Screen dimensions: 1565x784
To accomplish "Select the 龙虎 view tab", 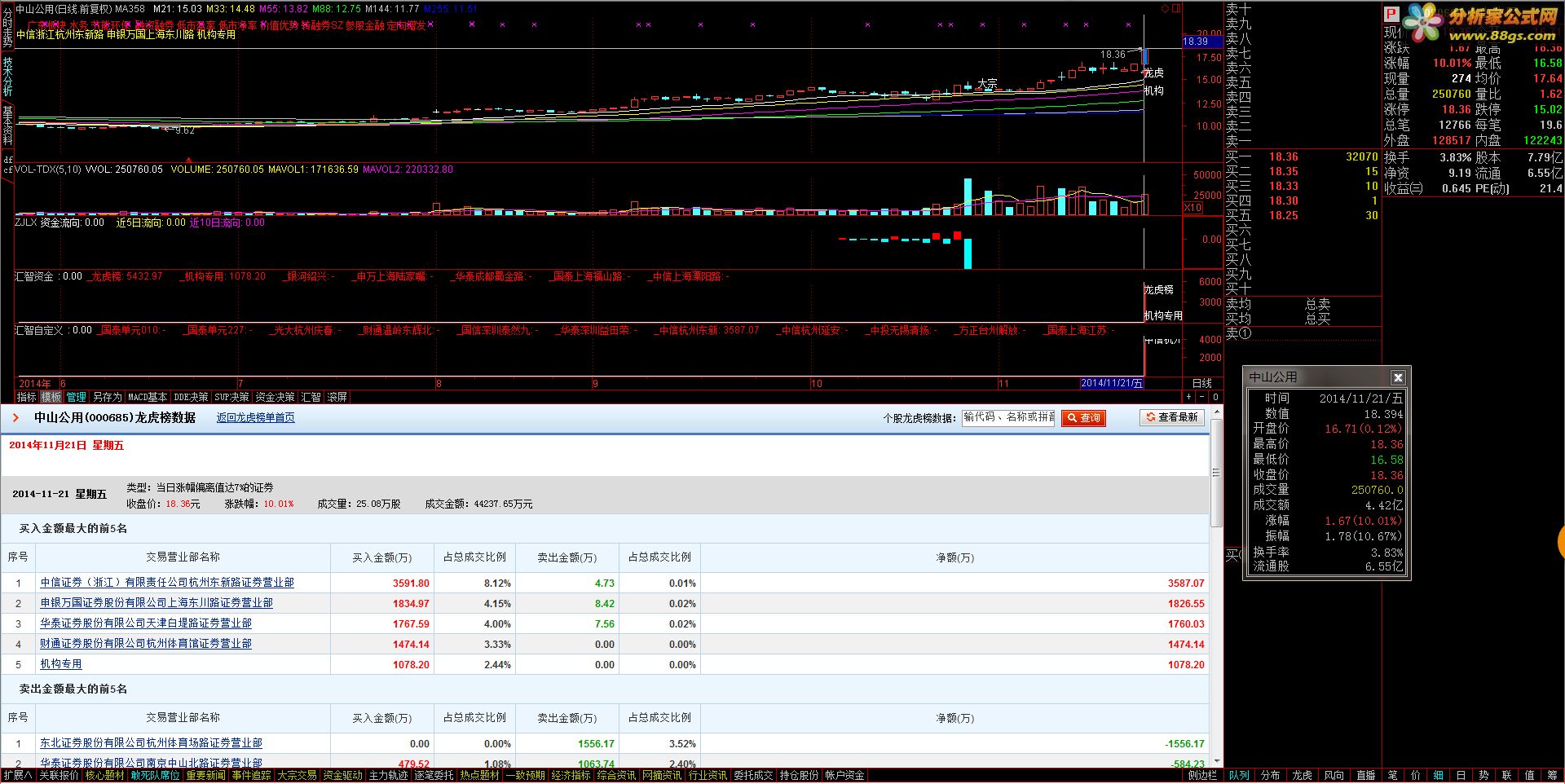I will click(x=1302, y=776).
